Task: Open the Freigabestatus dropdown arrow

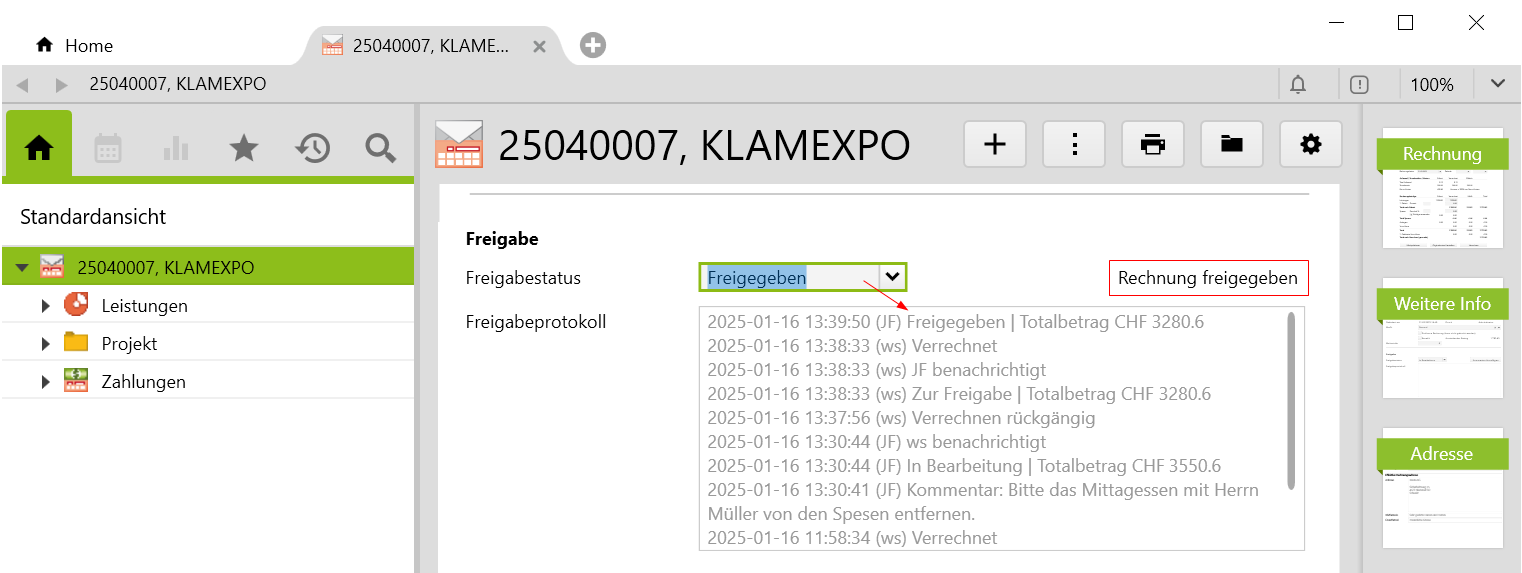Action: 891,277
